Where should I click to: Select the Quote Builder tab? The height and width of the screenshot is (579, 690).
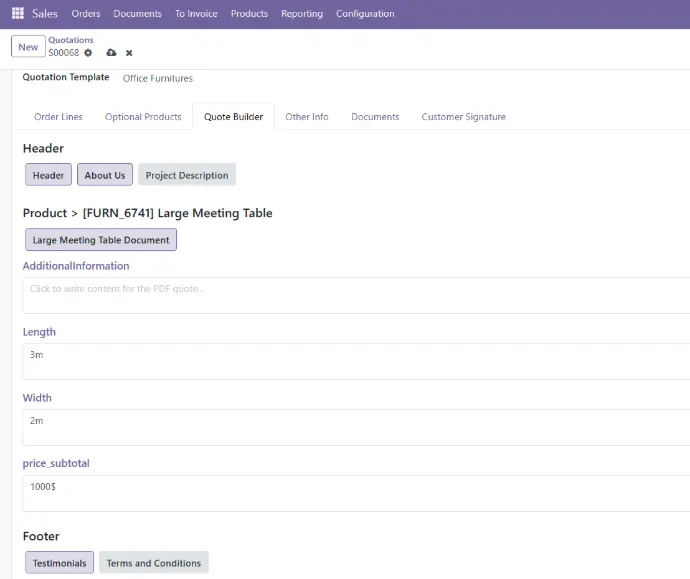click(233, 117)
